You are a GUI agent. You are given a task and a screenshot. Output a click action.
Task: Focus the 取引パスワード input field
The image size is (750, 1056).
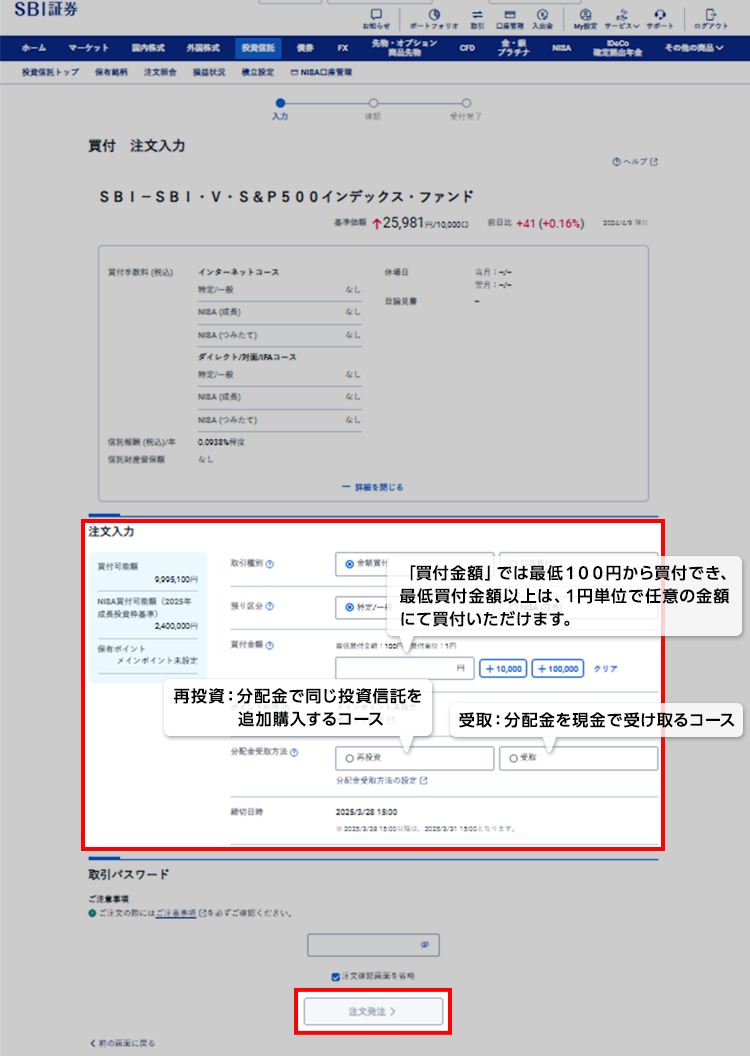[374, 945]
